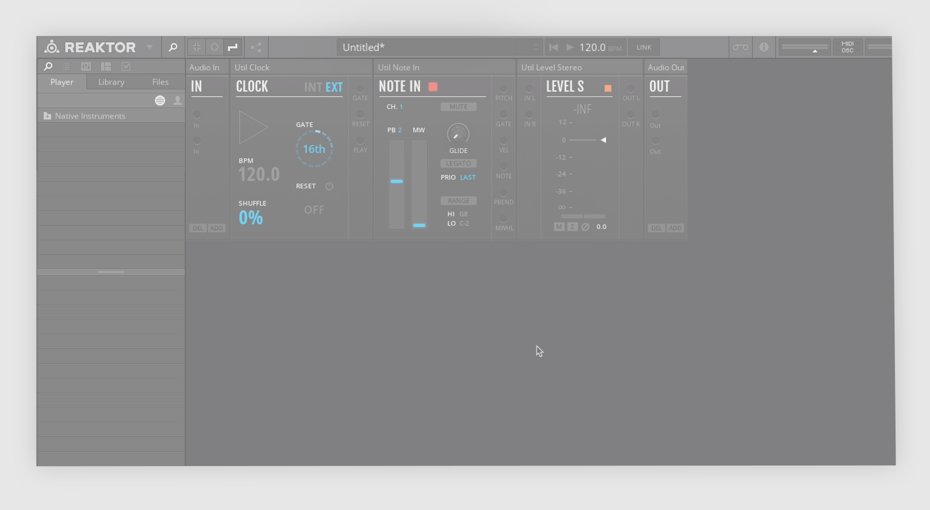Switch to the Library tab

111,82
